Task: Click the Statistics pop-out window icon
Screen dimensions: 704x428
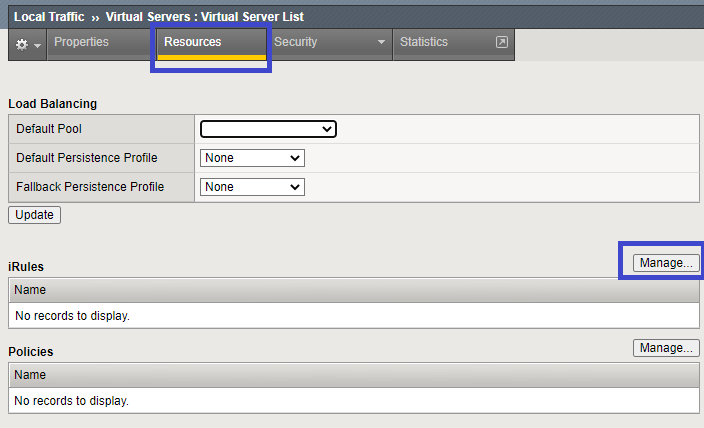Action: tap(501, 42)
